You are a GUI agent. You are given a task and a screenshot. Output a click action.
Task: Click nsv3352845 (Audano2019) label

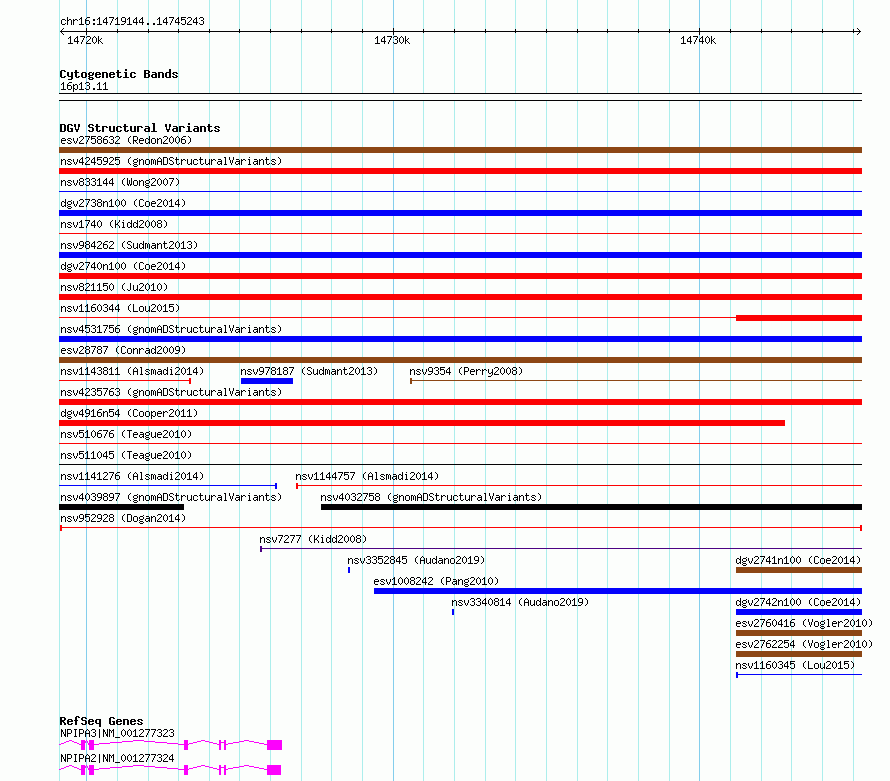pos(416,560)
